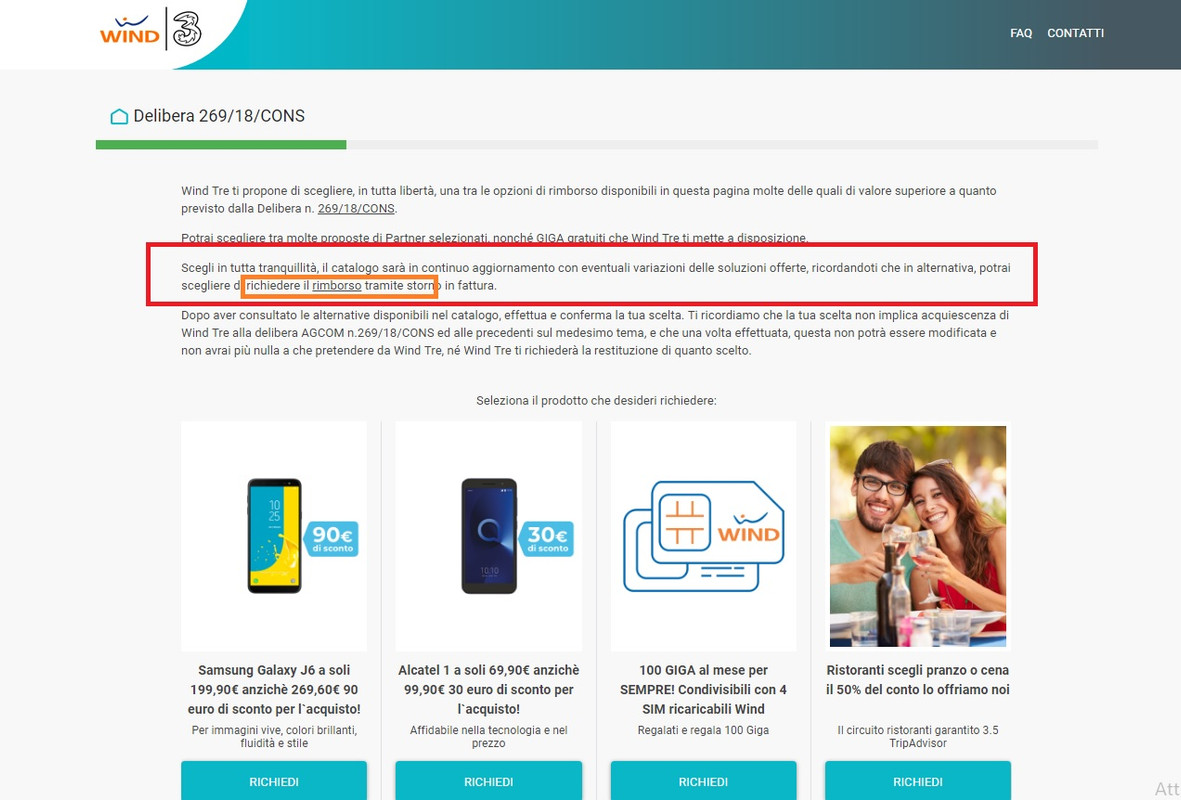
Task: Click the Wind Tre logo
Action: click(x=151, y=29)
